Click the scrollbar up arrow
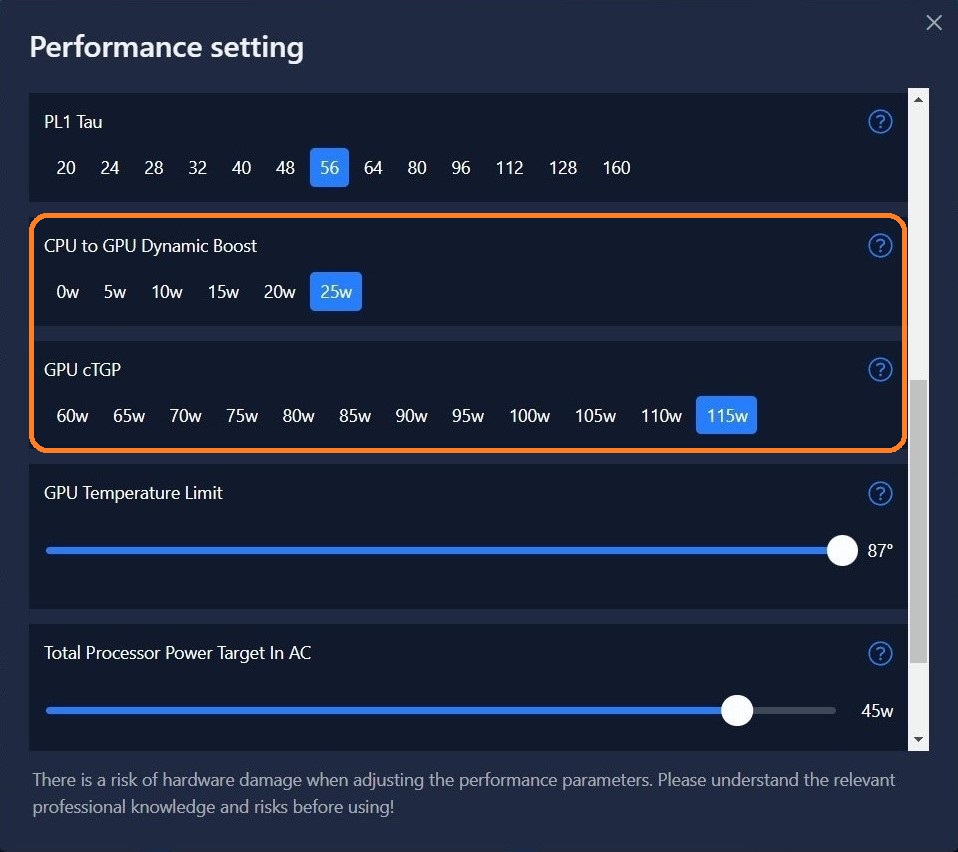The height and width of the screenshot is (852, 958). pyautogui.click(x=918, y=98)
